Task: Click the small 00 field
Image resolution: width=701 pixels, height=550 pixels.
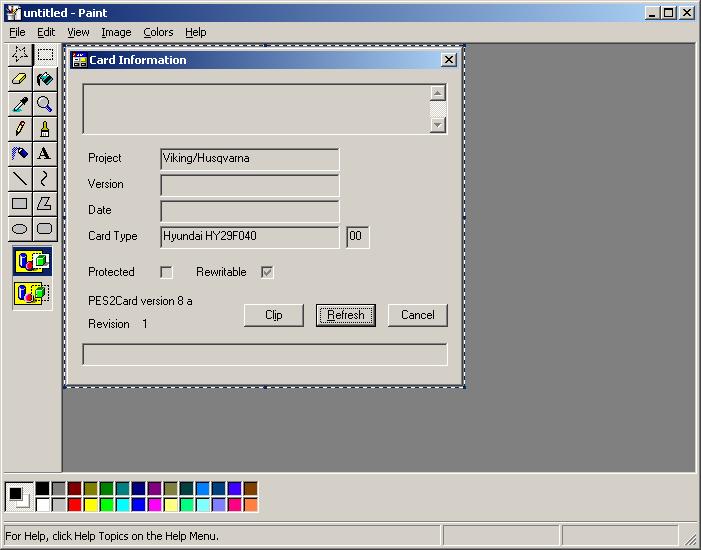Action: click(x=358, y=237)
